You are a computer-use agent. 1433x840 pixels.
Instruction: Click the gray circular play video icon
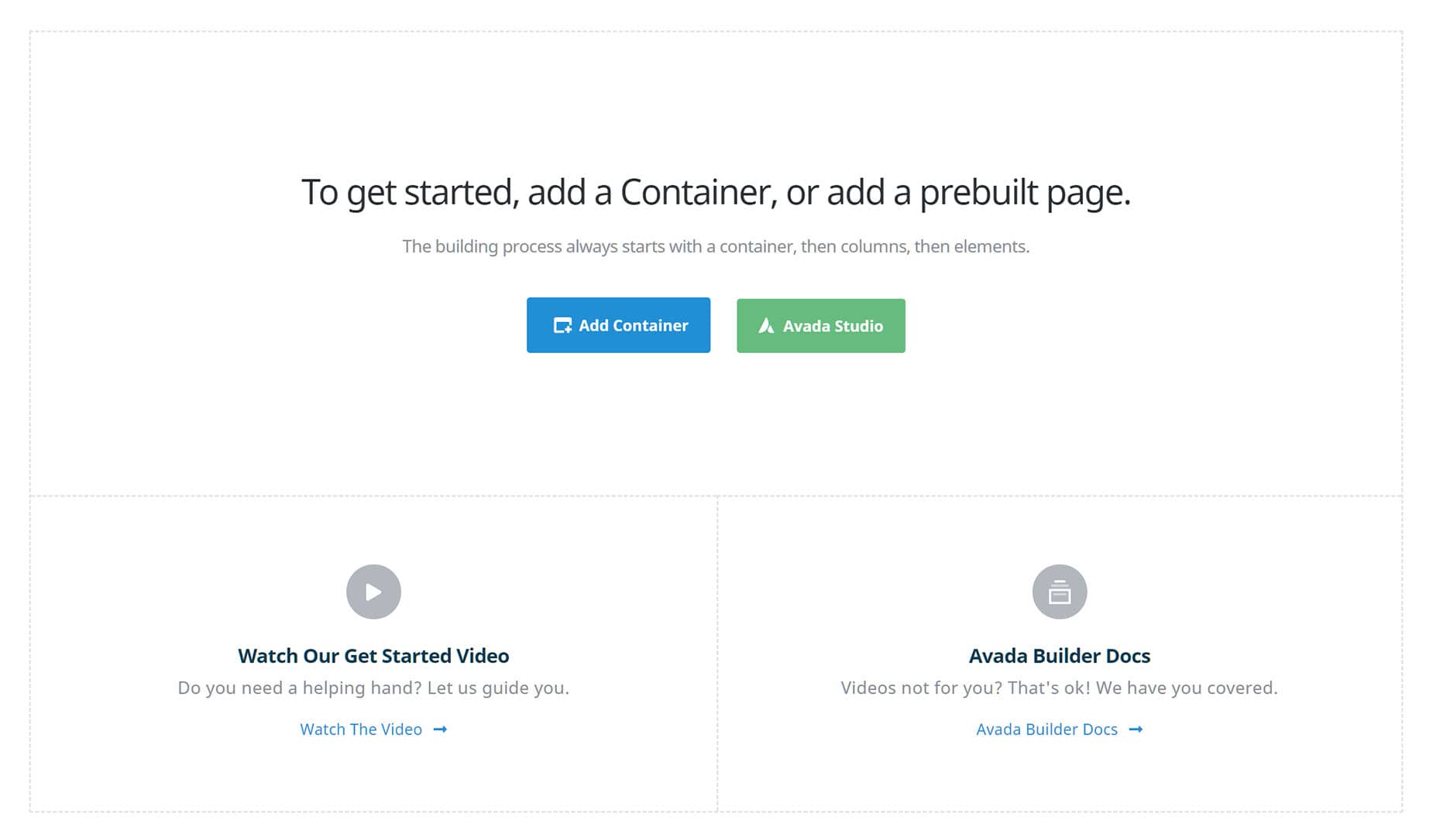click(x=373, y=591)
